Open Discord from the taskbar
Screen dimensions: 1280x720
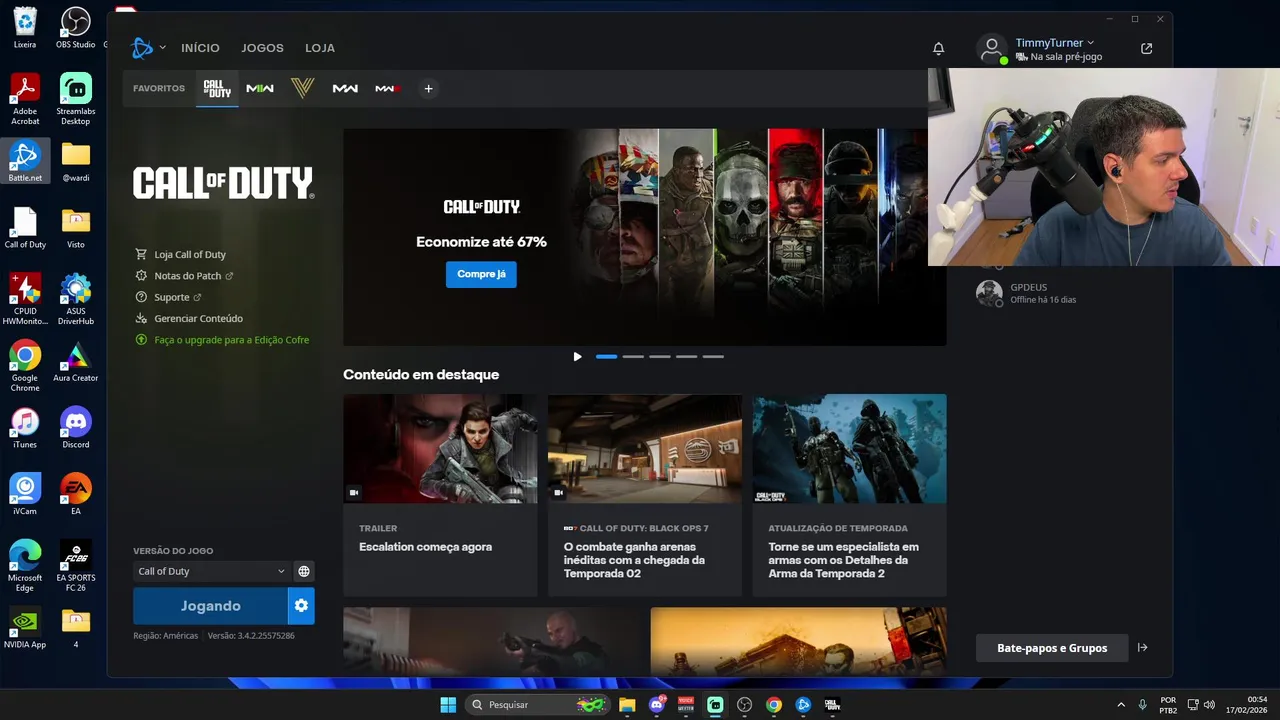pyautogui.click(x=657, y=705)
